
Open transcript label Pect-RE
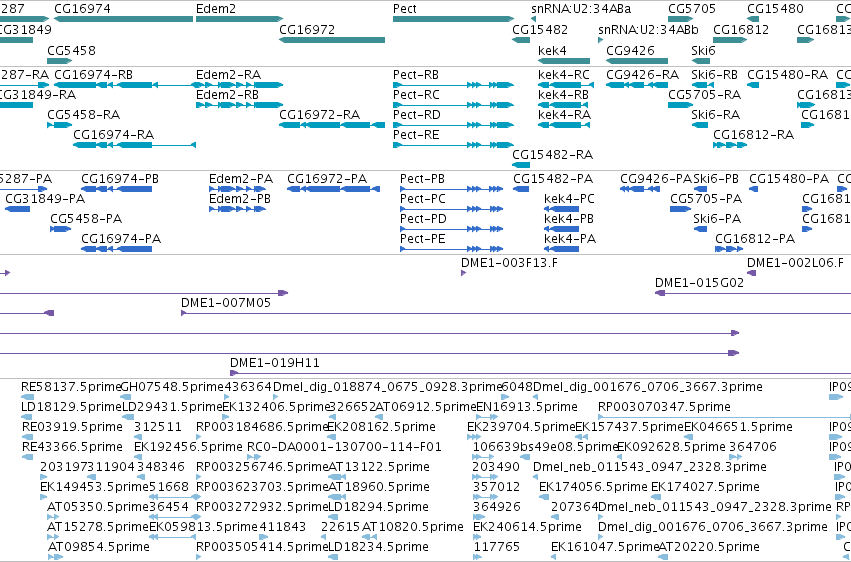click(416, 135)
